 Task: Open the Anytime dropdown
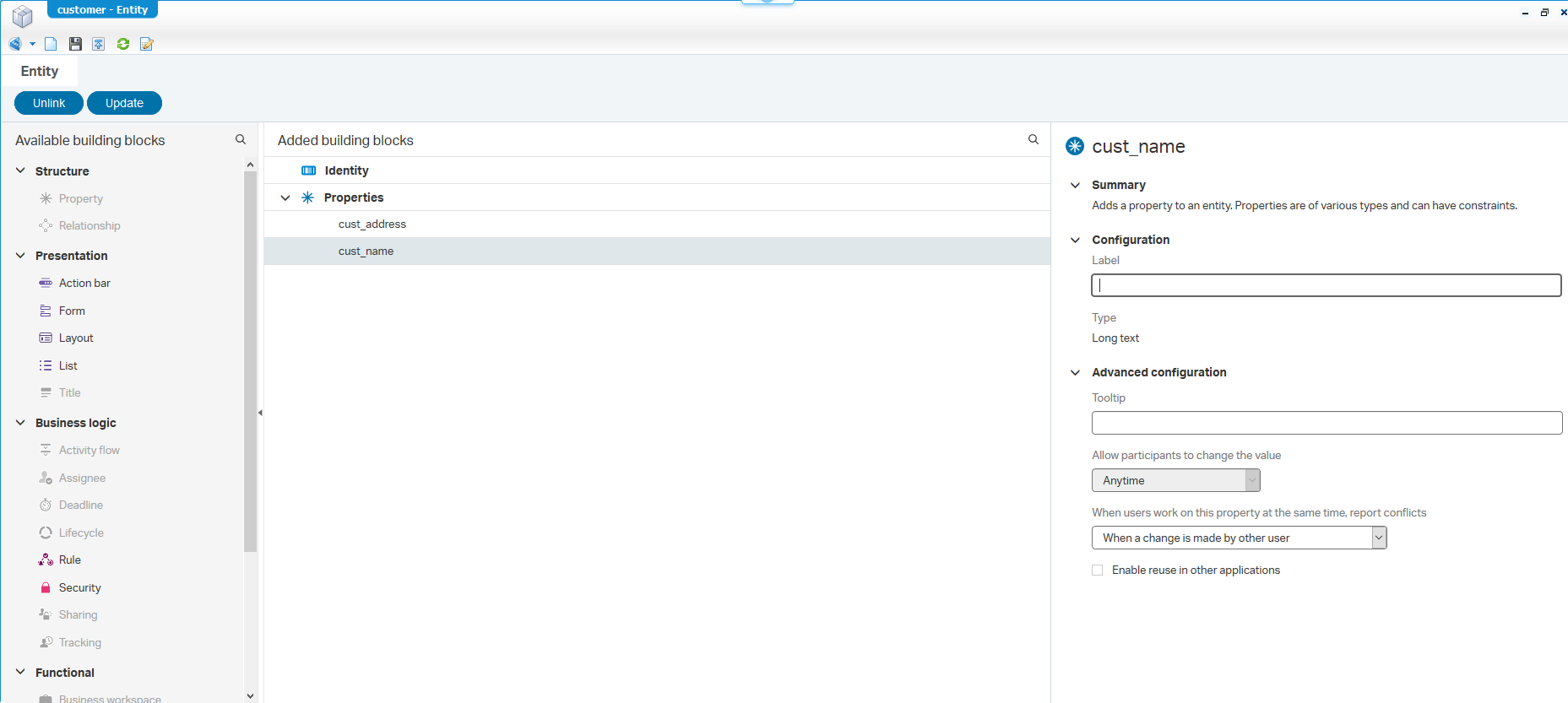point(1175,480)
